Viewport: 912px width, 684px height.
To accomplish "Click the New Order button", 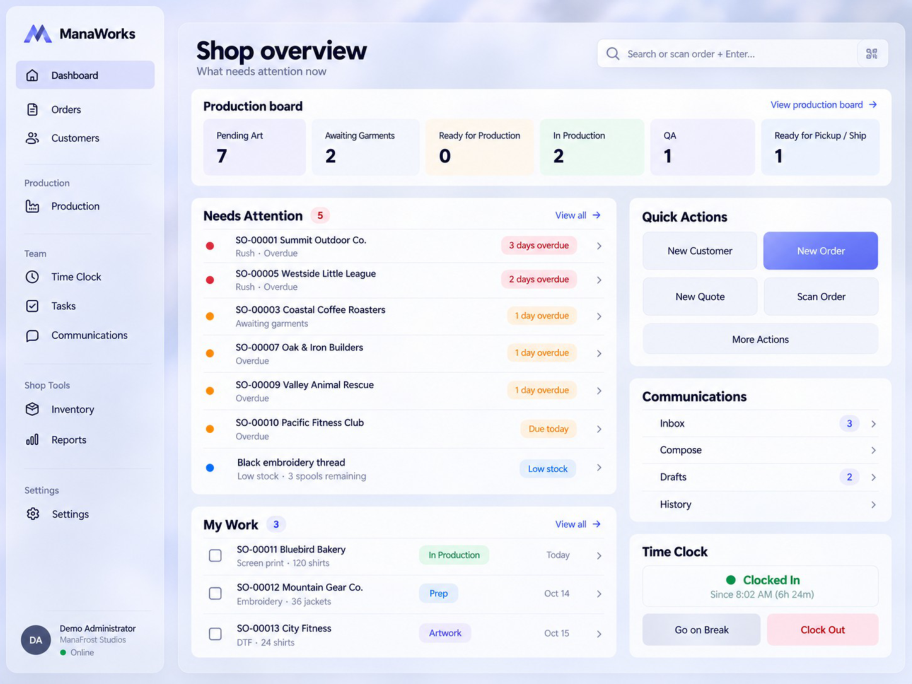I will (x=820, y=251).
